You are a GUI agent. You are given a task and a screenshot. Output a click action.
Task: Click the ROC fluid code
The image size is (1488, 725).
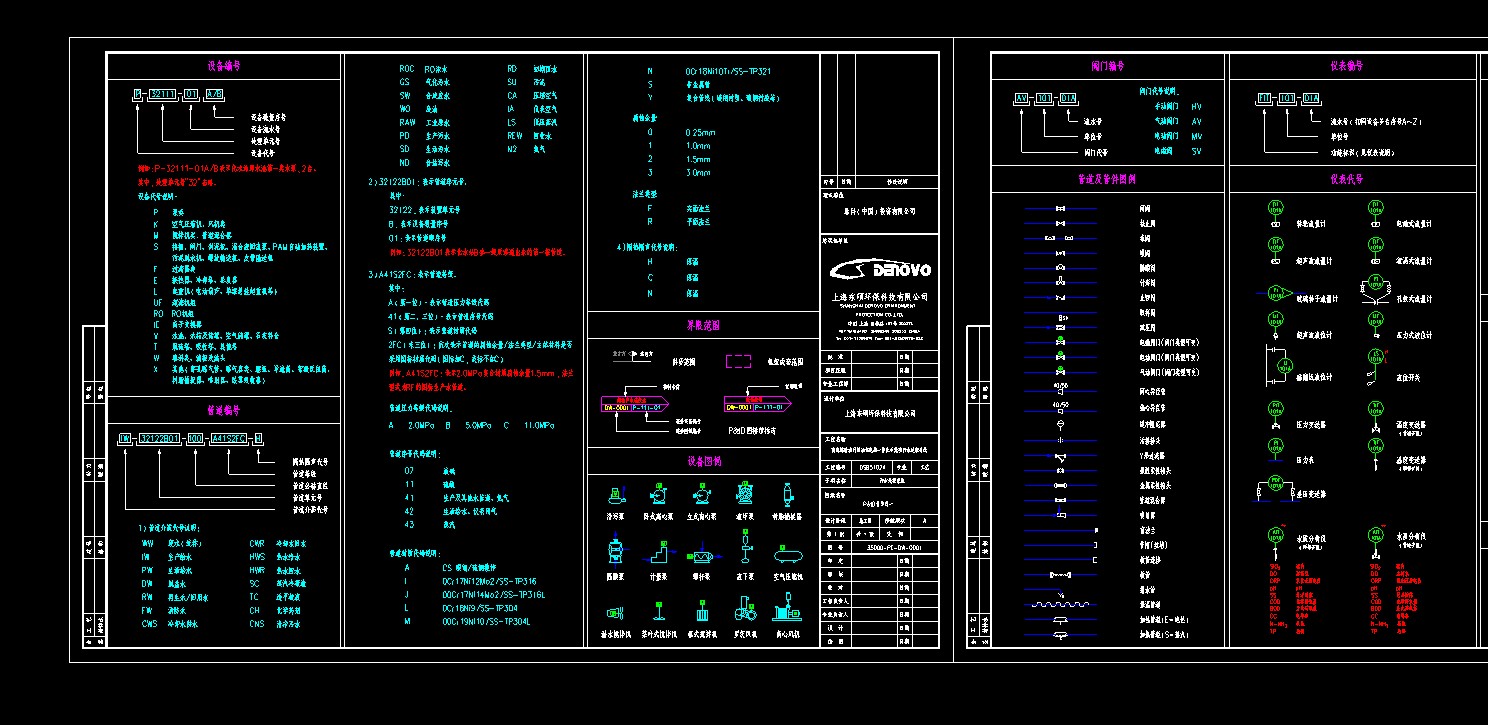click(x=407, y=69)
